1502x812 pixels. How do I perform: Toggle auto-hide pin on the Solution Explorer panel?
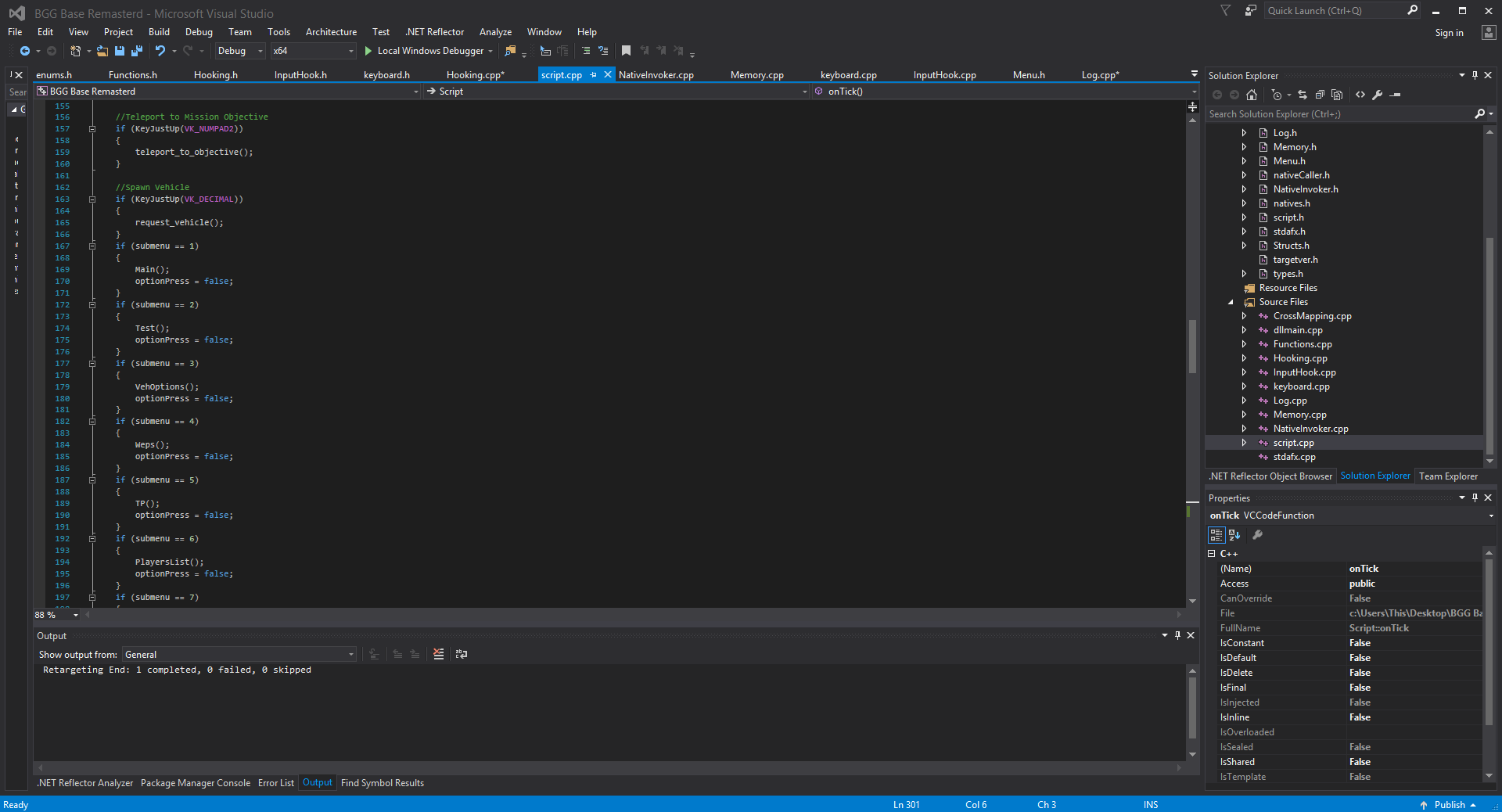coord(1475,75)
